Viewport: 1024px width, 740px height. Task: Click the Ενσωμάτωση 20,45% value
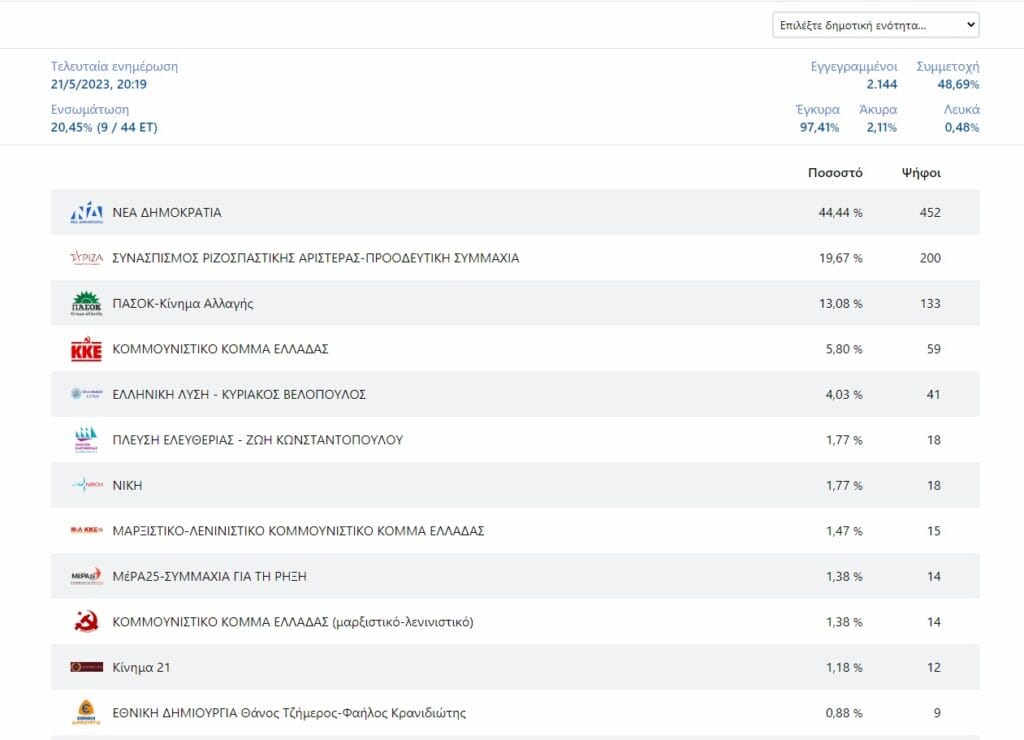[104, 127]
